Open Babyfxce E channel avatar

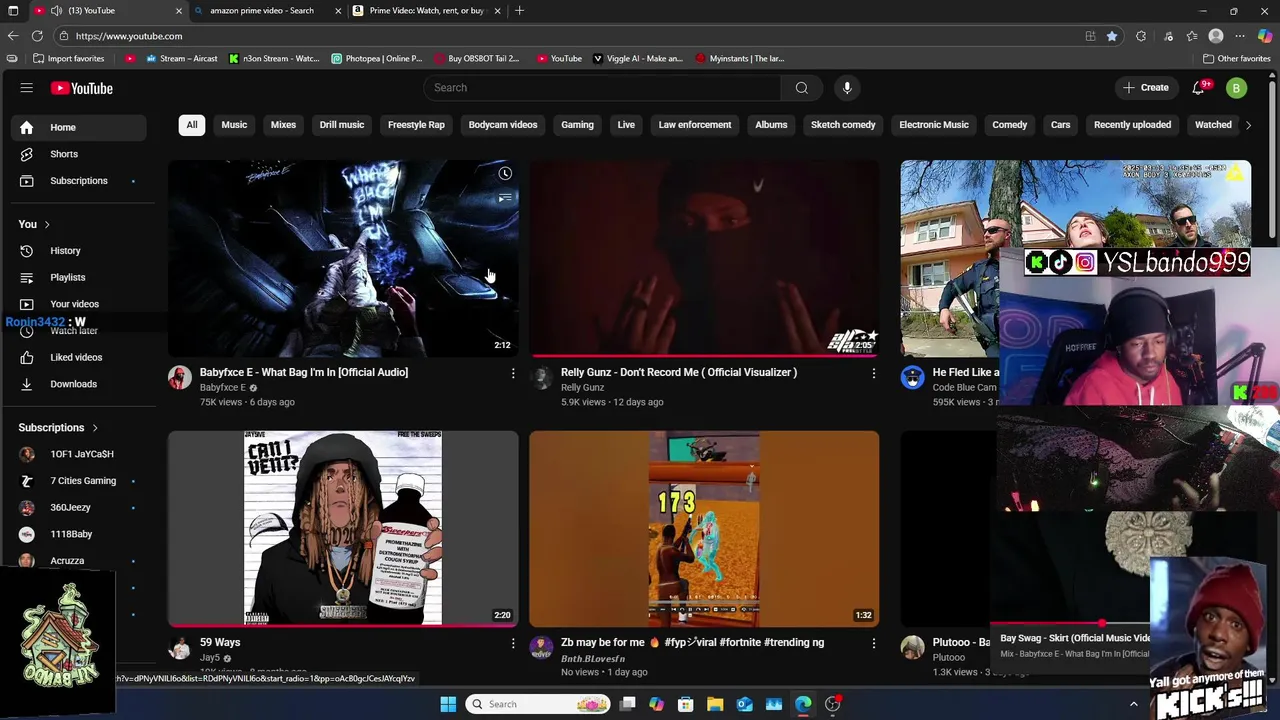[x=180, y=377]
